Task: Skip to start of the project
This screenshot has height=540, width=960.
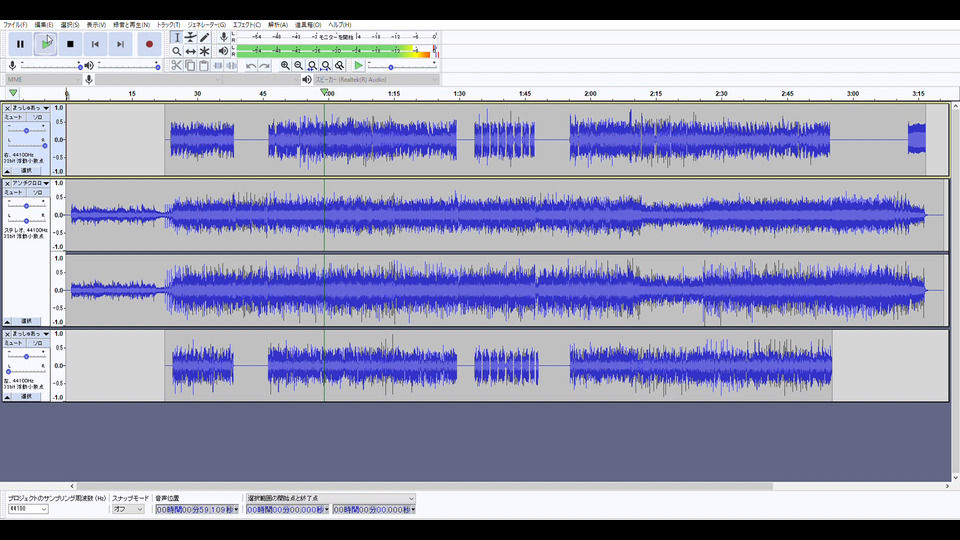Action: (95, 44)
